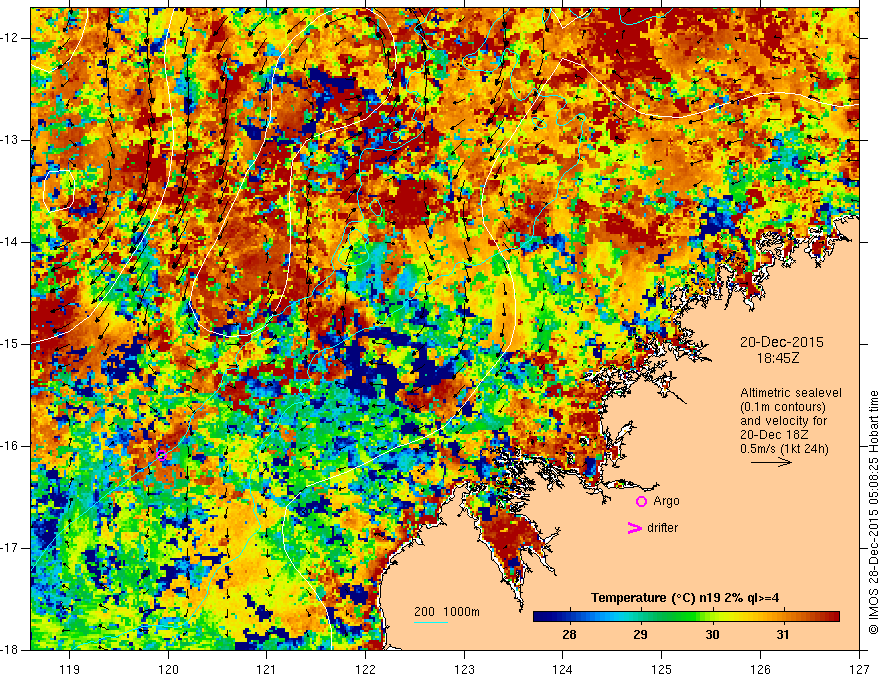This screenshot has width=880, height=680.
Task: Click the 'Altimetric sealevel' caption text
Action: pos(791,393)
